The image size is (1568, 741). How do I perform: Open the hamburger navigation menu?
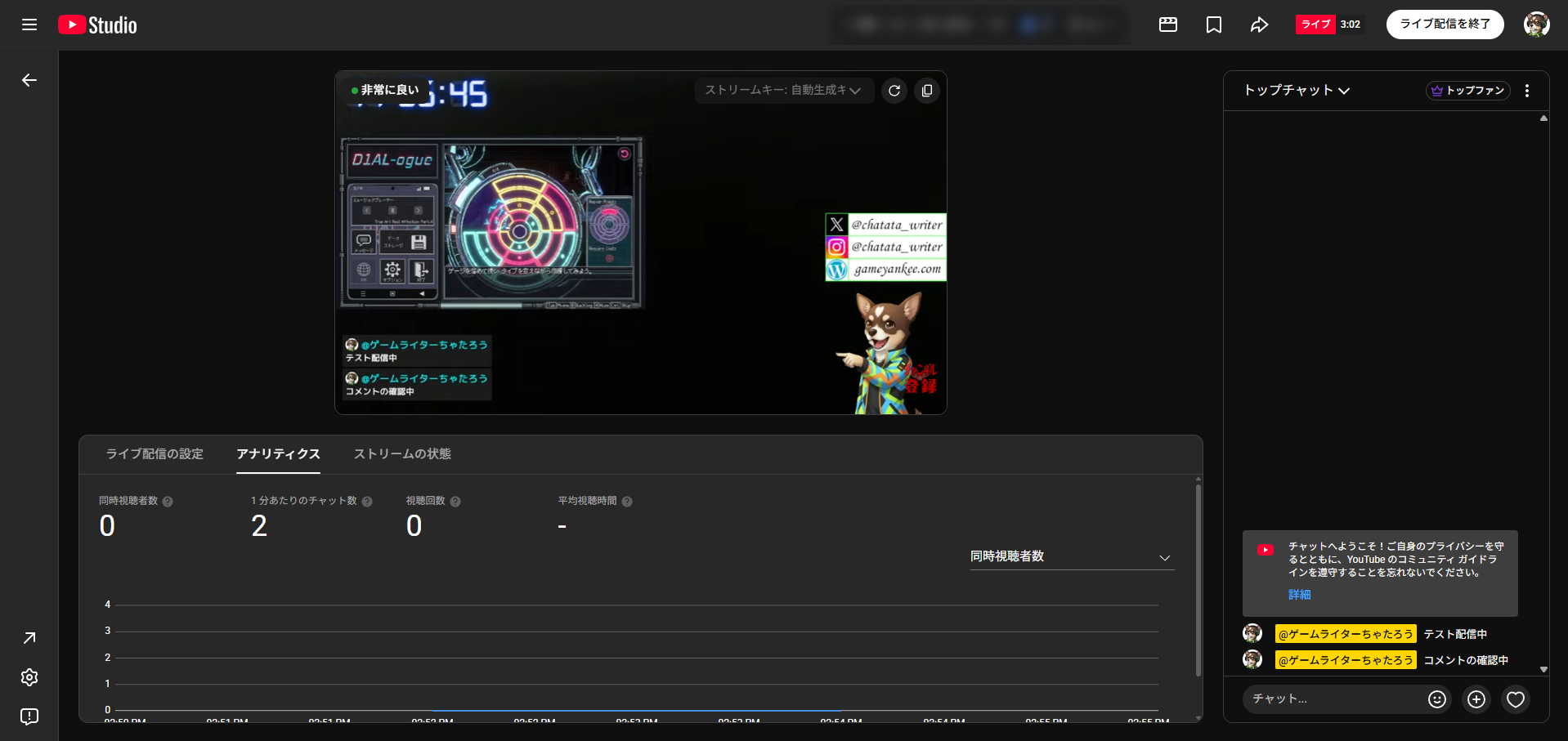pos(29,25)
